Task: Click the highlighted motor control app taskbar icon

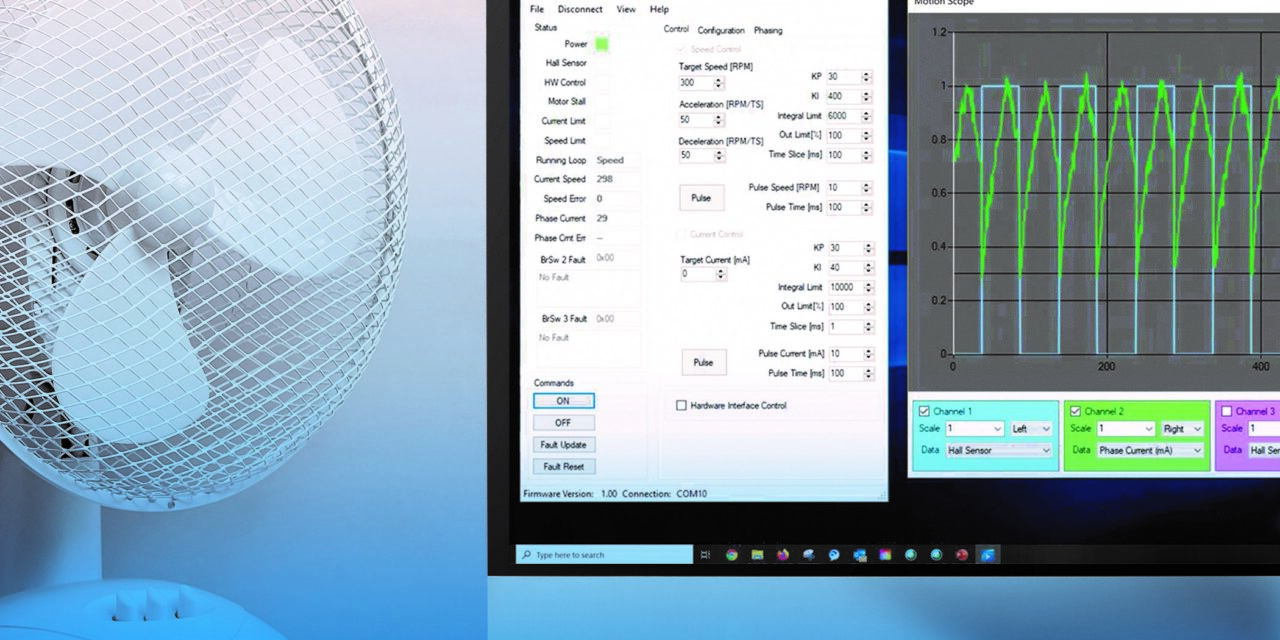Action: 986,554
